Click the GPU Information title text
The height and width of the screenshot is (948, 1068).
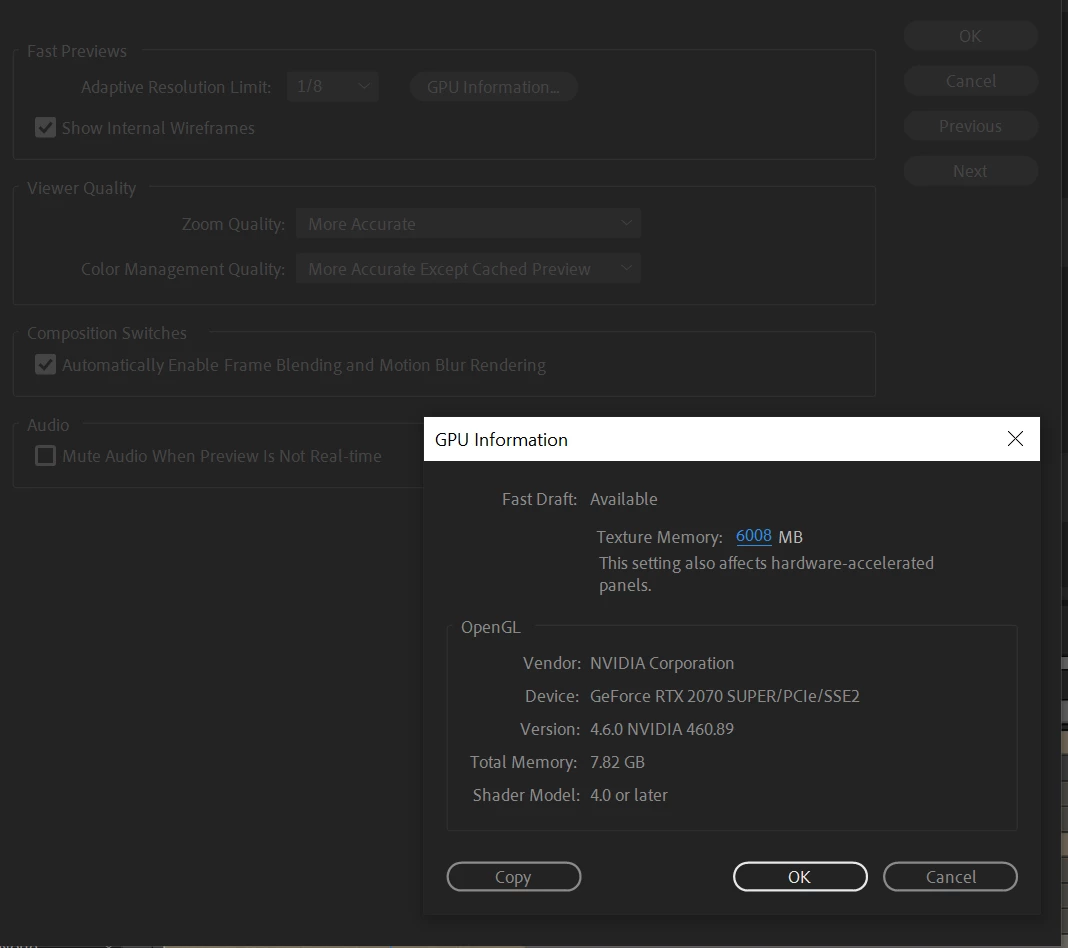click(501, 439)
